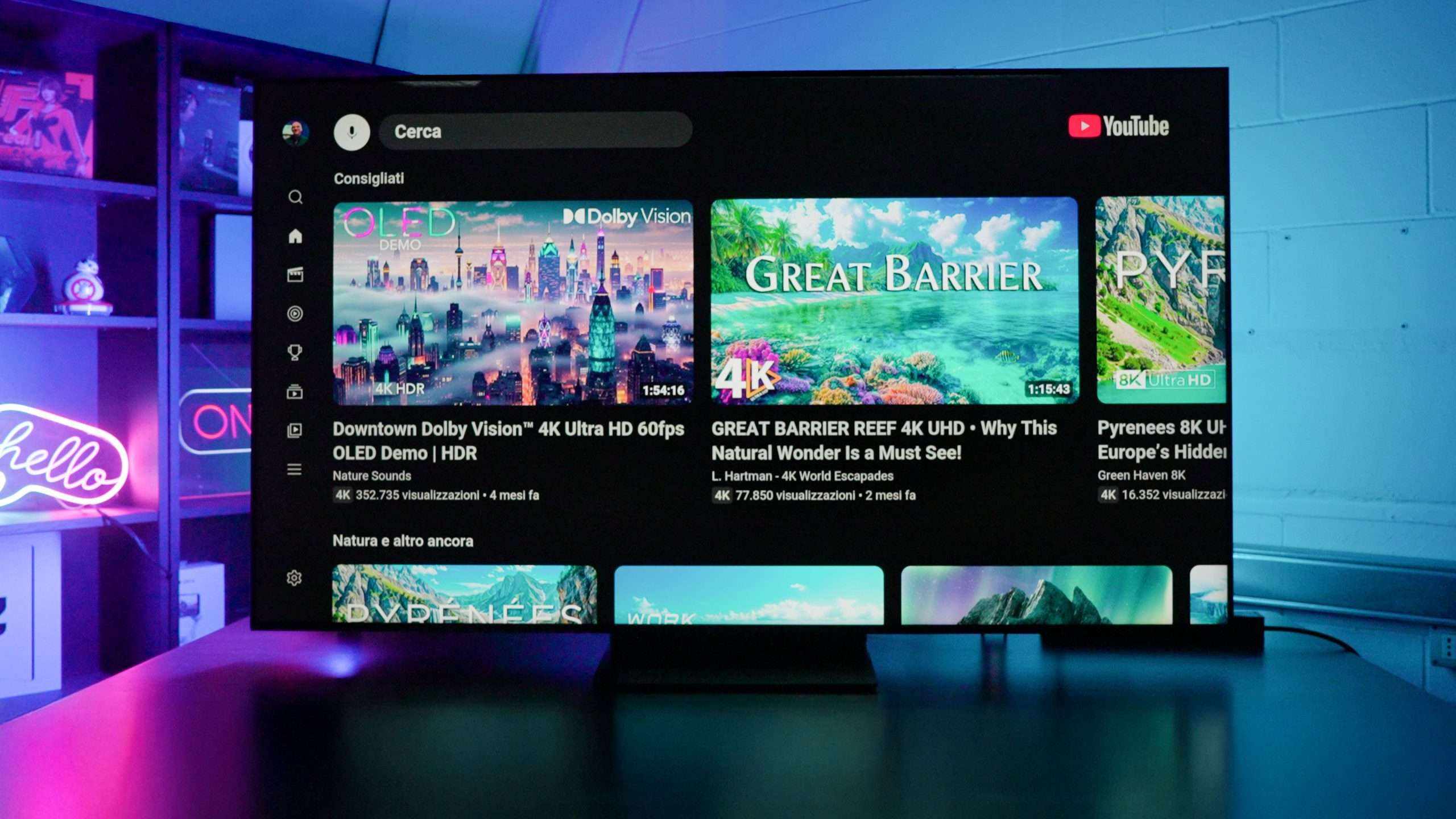Screen dimensions: 1456x819
Task: Activate the microphone voice search button
Action: pos(351,132)
